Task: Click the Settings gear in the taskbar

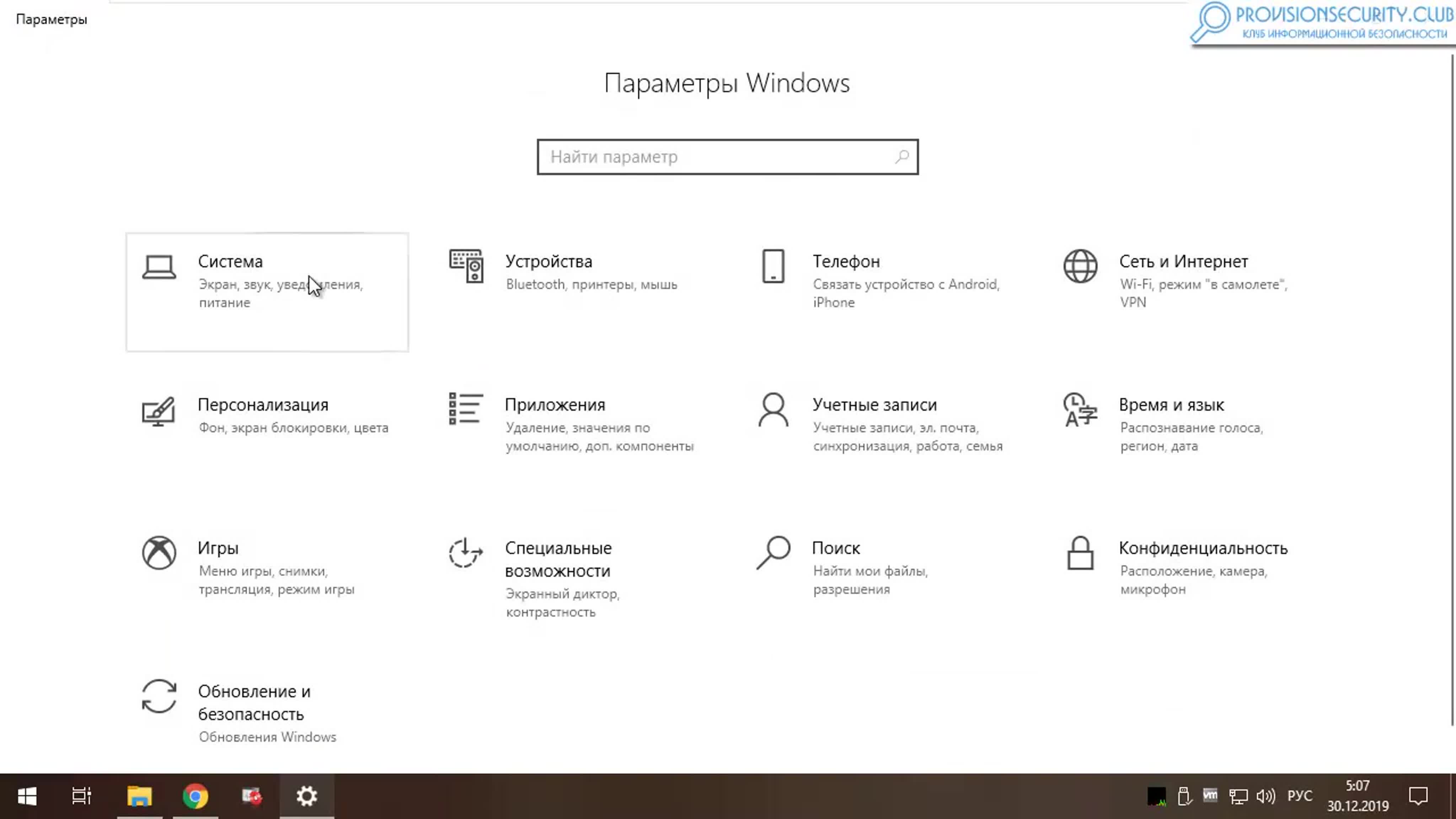Action: point(307,796)
